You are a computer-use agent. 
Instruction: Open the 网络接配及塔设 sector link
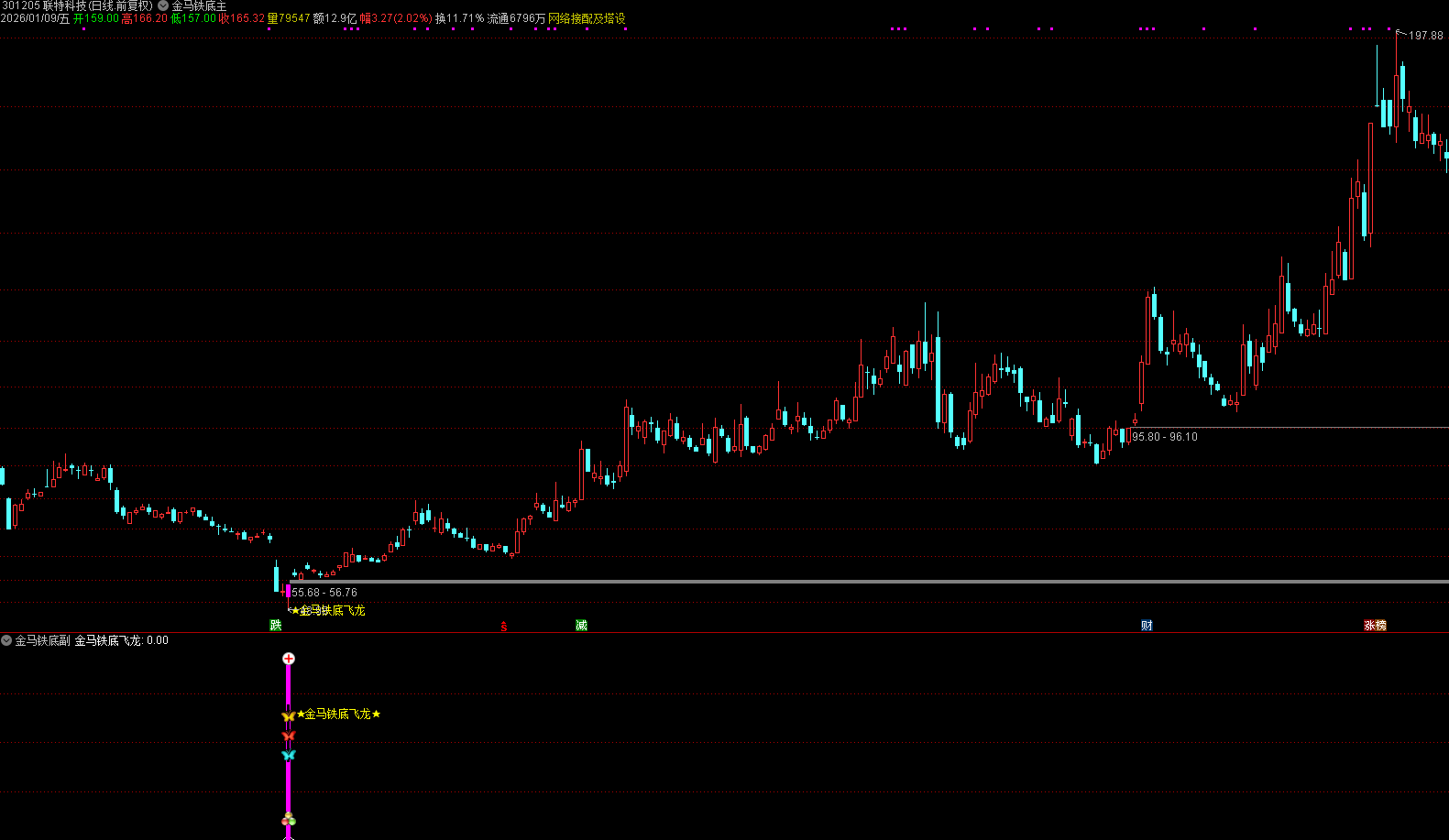coord(587,18)
